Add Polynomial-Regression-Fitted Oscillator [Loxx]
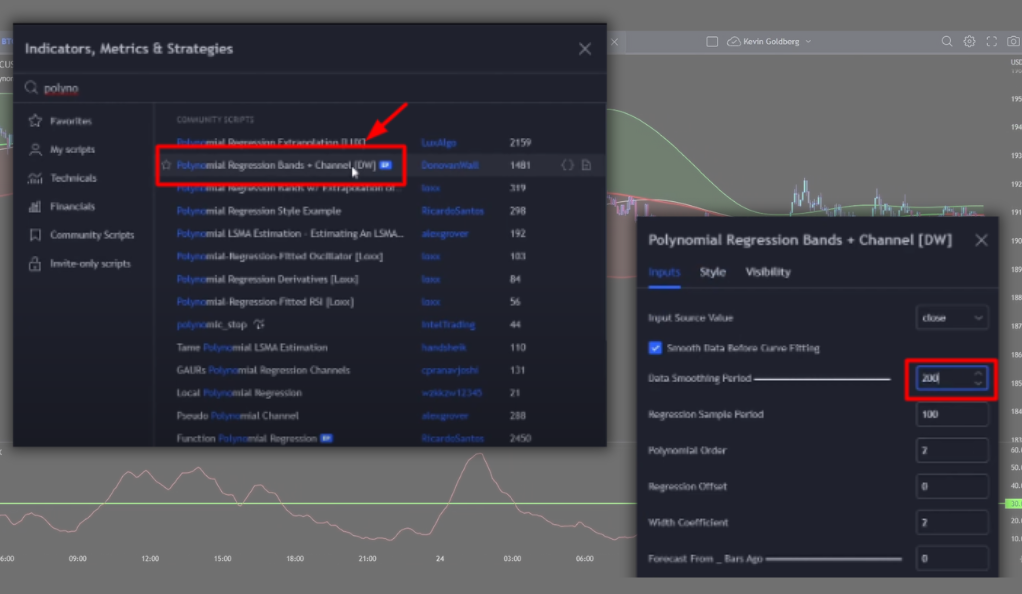This screenshot has height=594, width=1022. pos(280,256)
